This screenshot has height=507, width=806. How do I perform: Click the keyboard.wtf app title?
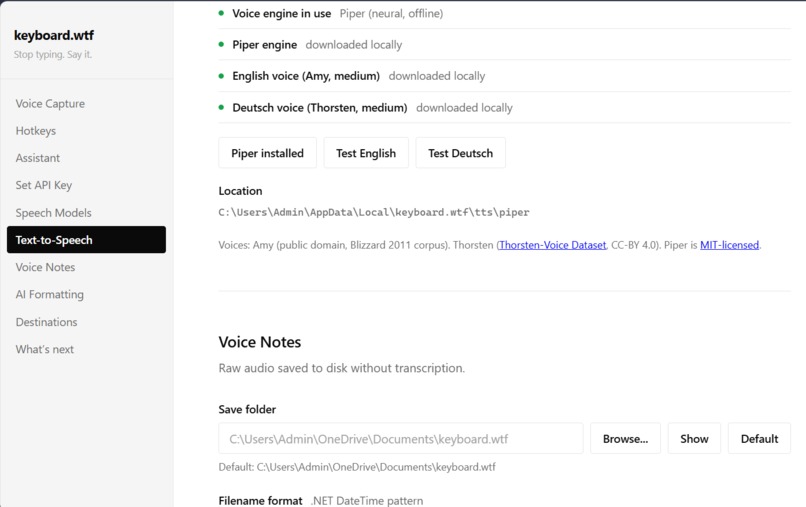click(54, 35)
